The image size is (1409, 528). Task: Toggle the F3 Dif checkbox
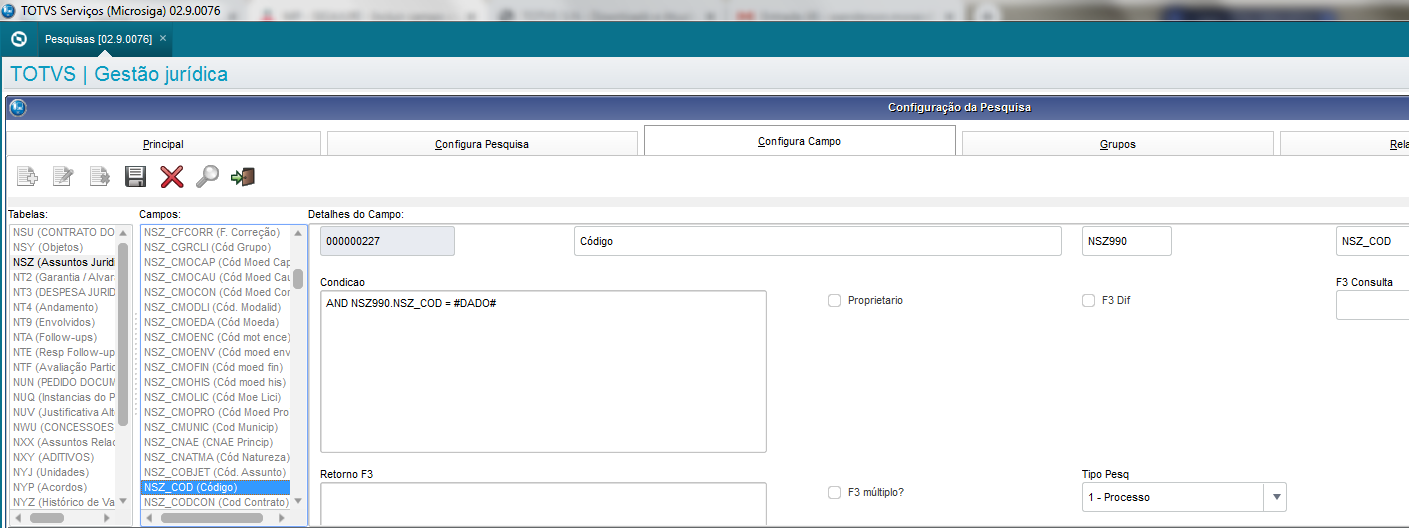point(1088,300)
